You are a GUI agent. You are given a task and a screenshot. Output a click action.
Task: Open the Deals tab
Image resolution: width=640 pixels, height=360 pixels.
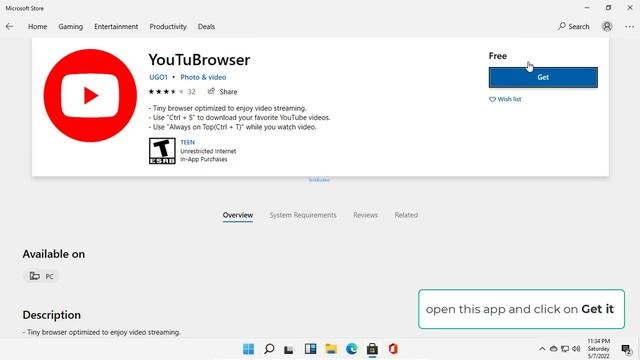pos(206,27)
